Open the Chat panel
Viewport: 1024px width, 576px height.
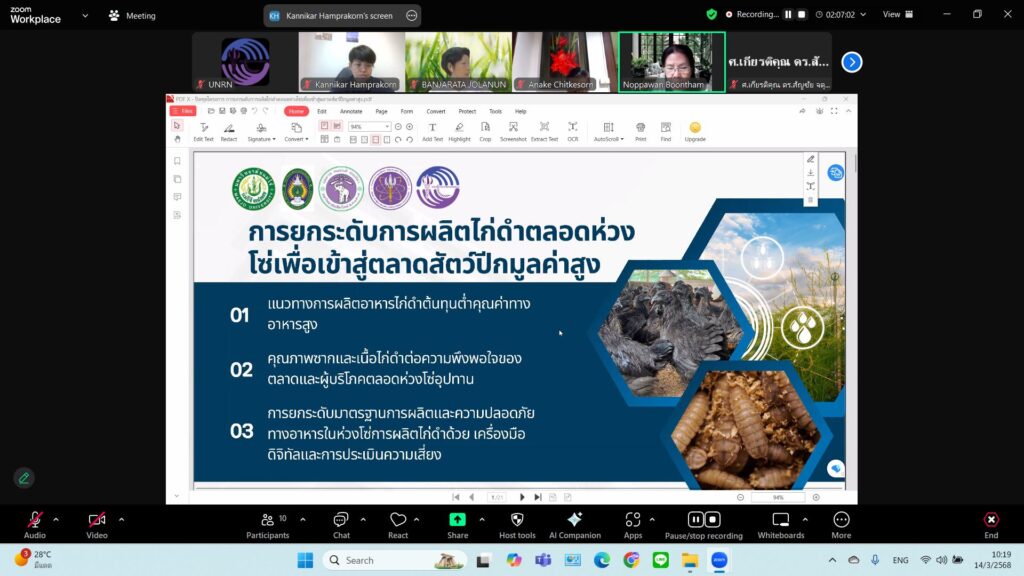pos(341,520)
